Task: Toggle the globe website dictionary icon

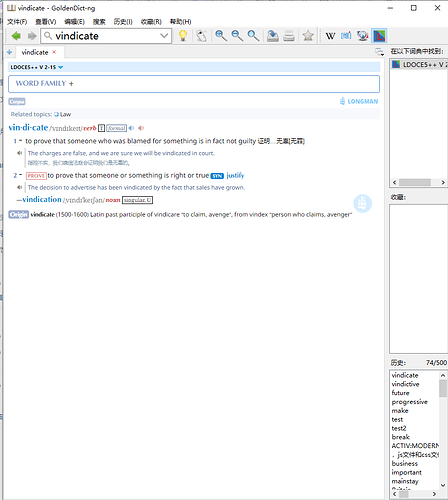Action: tap(363, 36)
